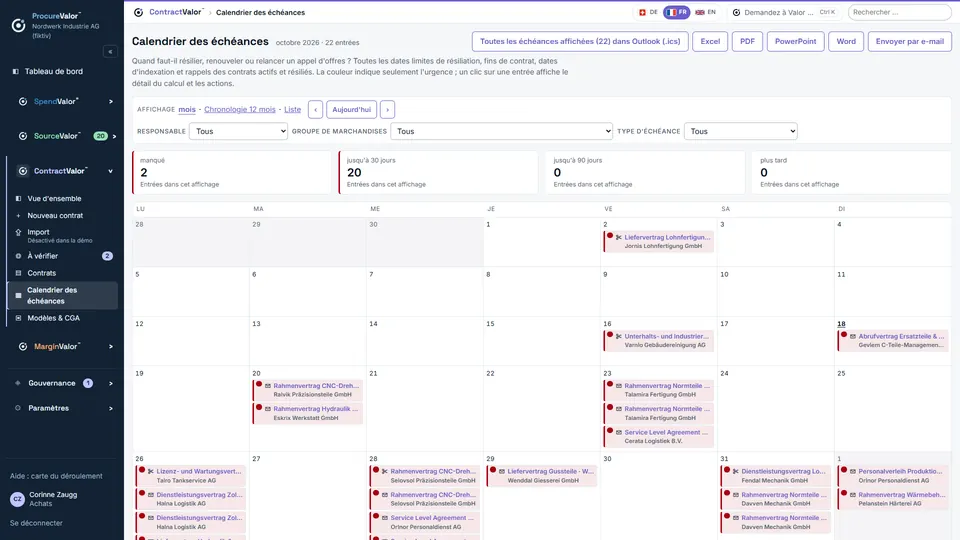
Task: Click the plus icon for Nouveau contrat
Action: [18, 216]
